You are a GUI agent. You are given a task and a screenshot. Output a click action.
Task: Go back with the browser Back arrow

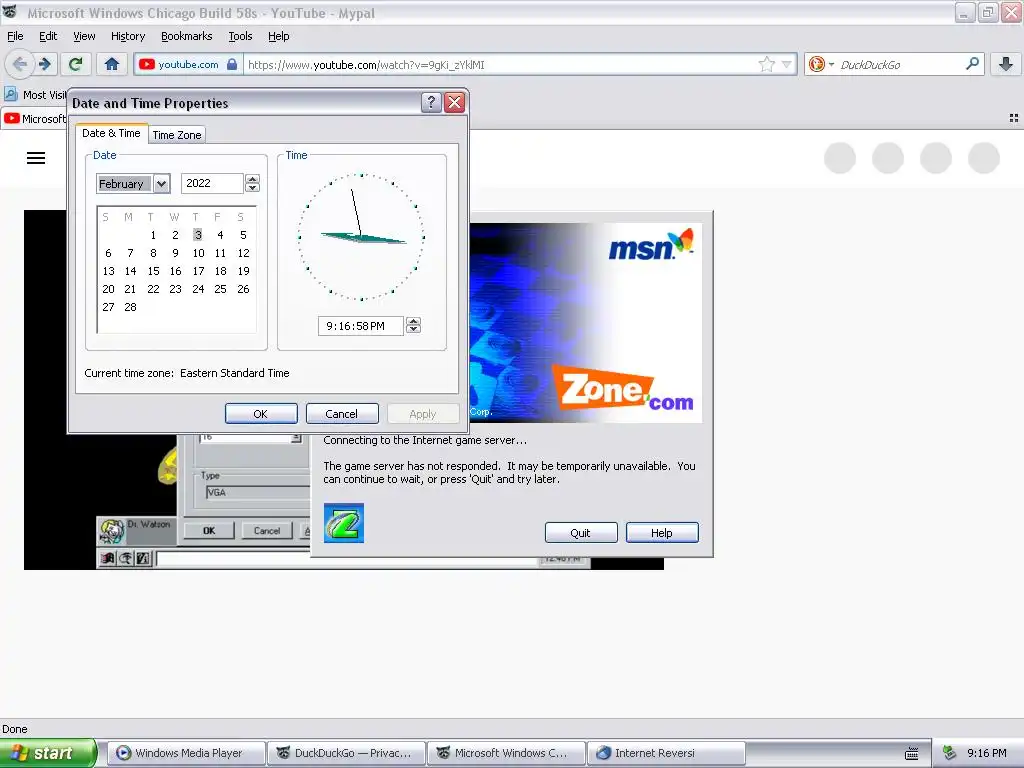[x=20, y=64]
